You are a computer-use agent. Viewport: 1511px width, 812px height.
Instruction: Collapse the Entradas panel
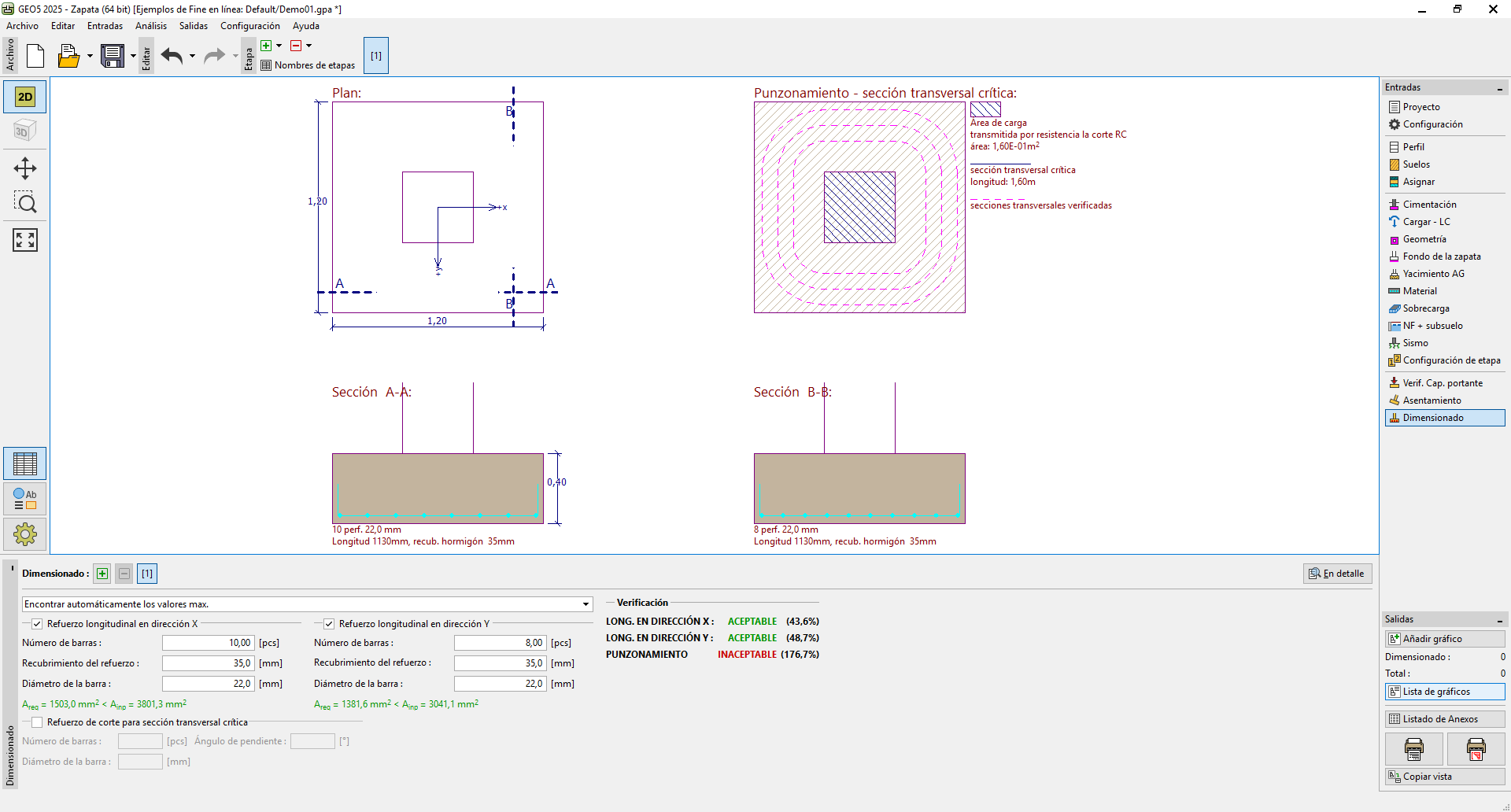(1499, 88)
